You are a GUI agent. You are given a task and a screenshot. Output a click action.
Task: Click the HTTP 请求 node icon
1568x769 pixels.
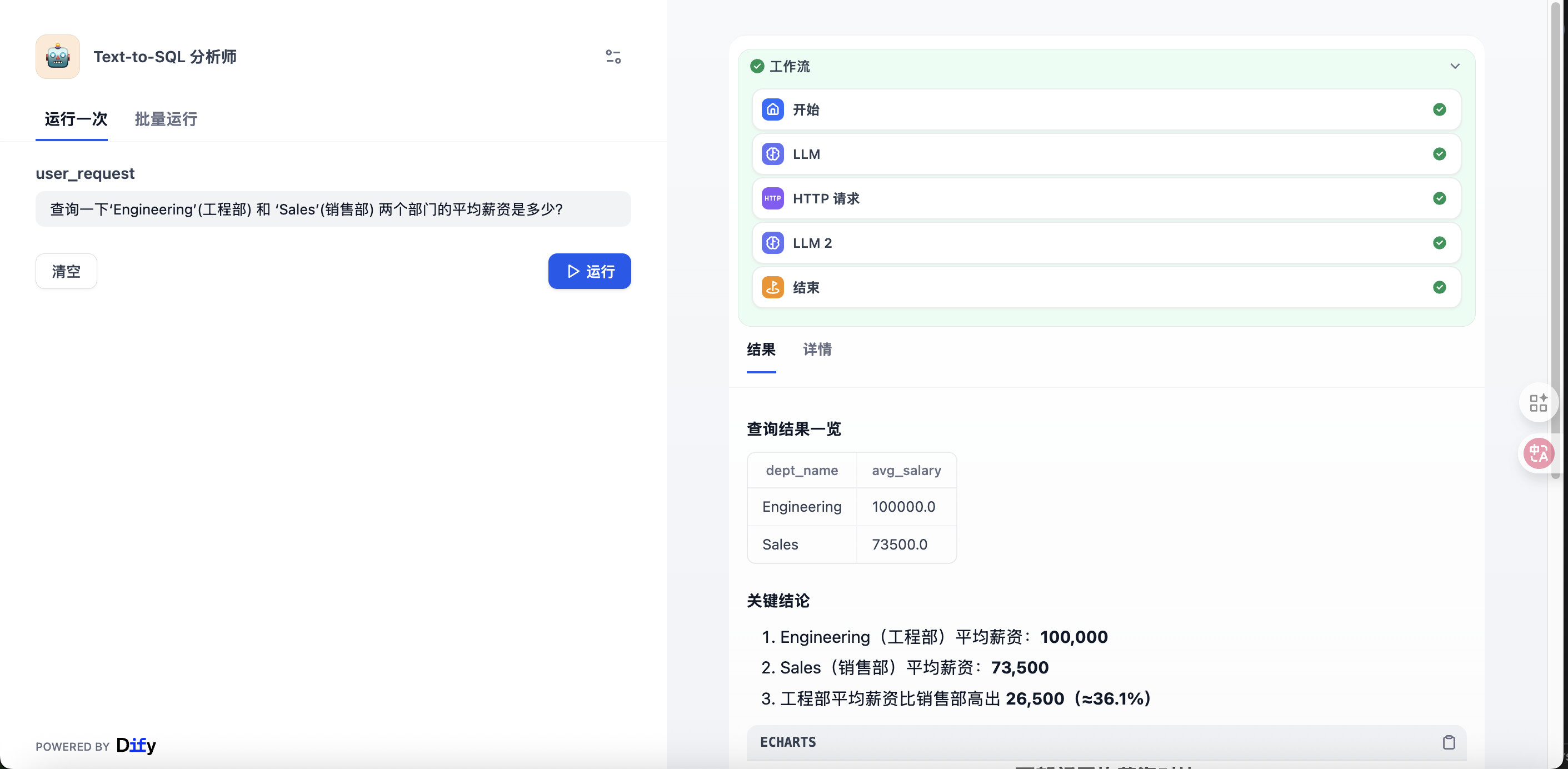[772, 198]
